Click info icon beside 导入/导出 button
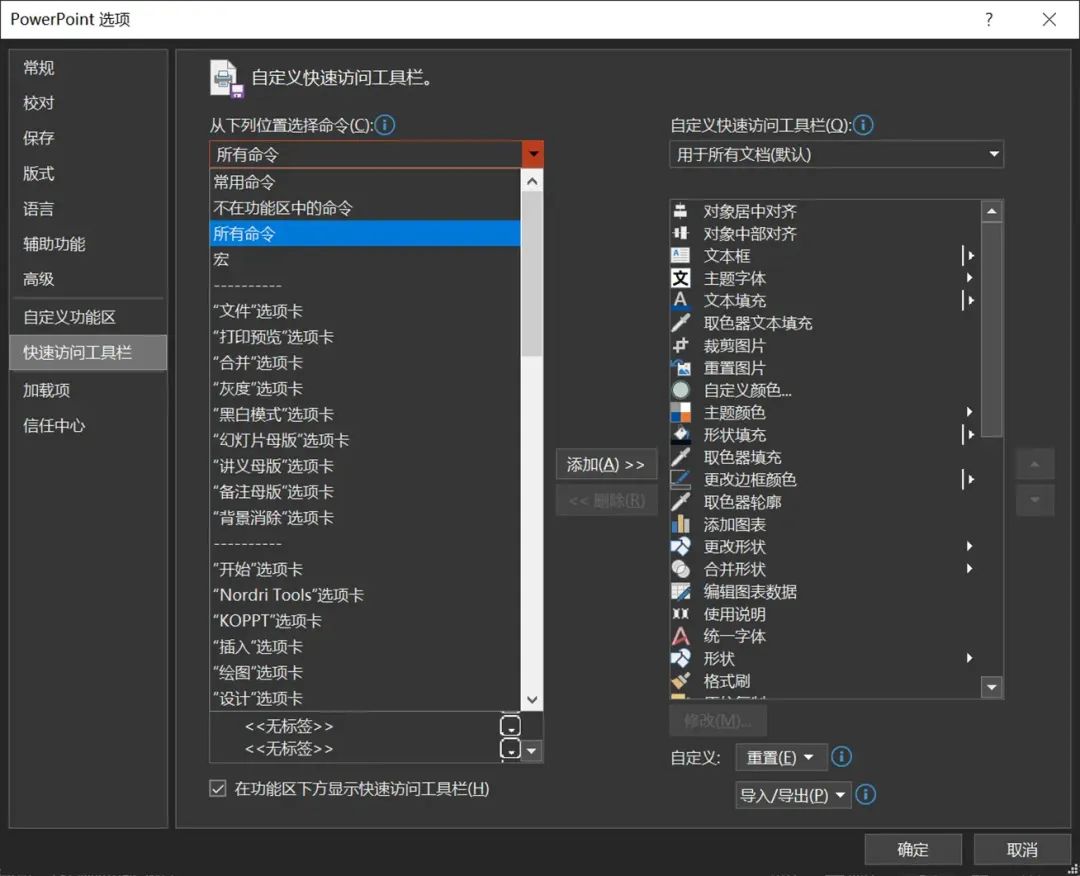This screenshot has height=876, width=1080. coord(865,795)
